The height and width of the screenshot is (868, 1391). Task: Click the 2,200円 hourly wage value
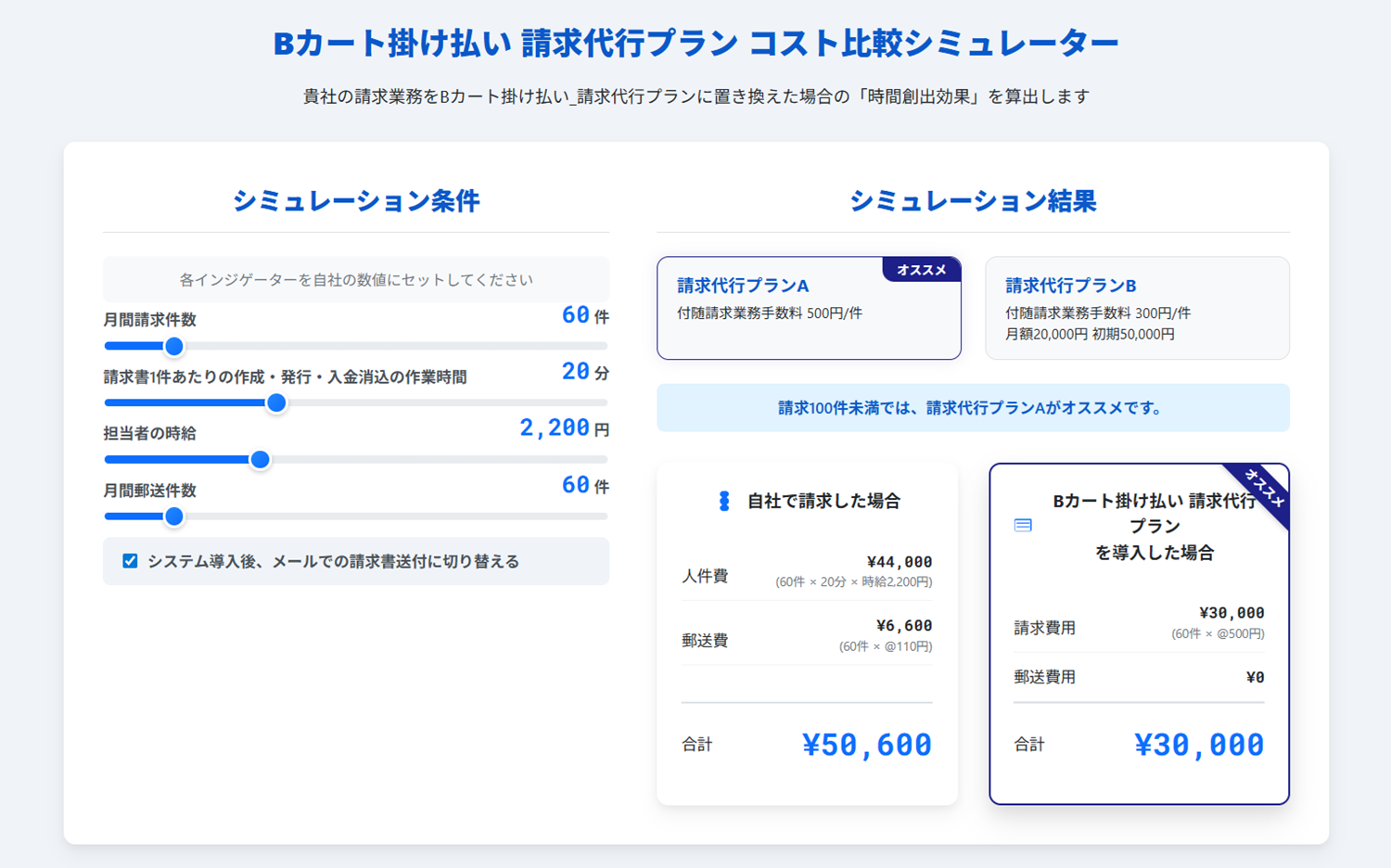coord(564,428)
